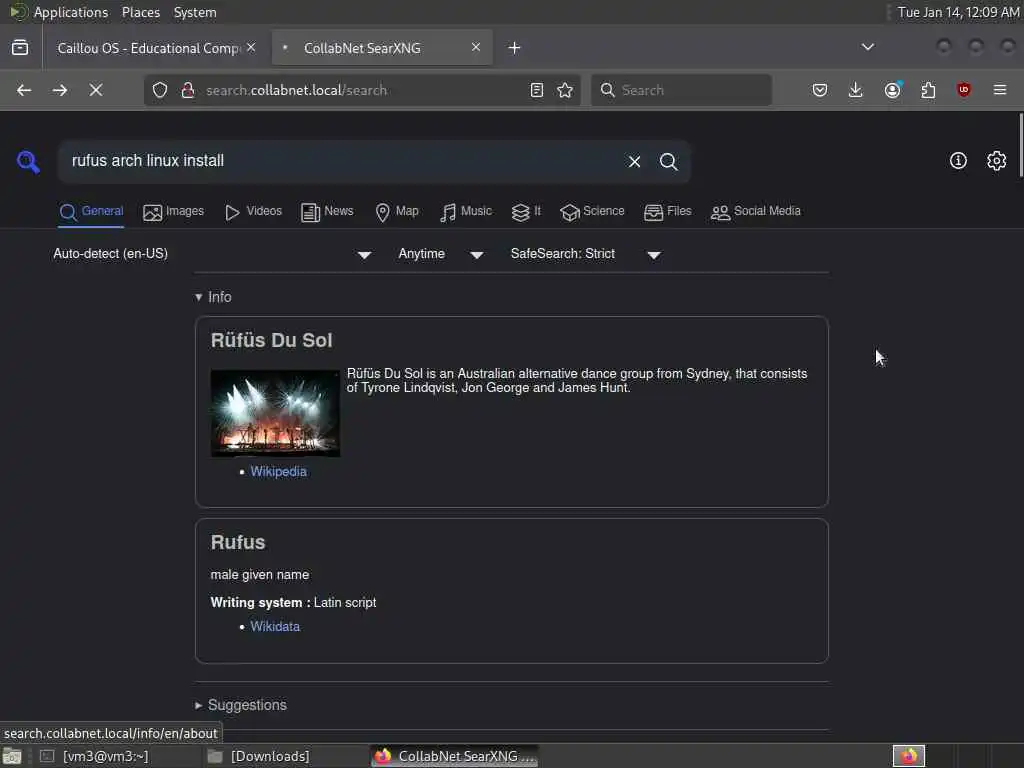Open tracking protection shield icon
Viewport: 1024px width, 768px height.
tap(160, 90)
